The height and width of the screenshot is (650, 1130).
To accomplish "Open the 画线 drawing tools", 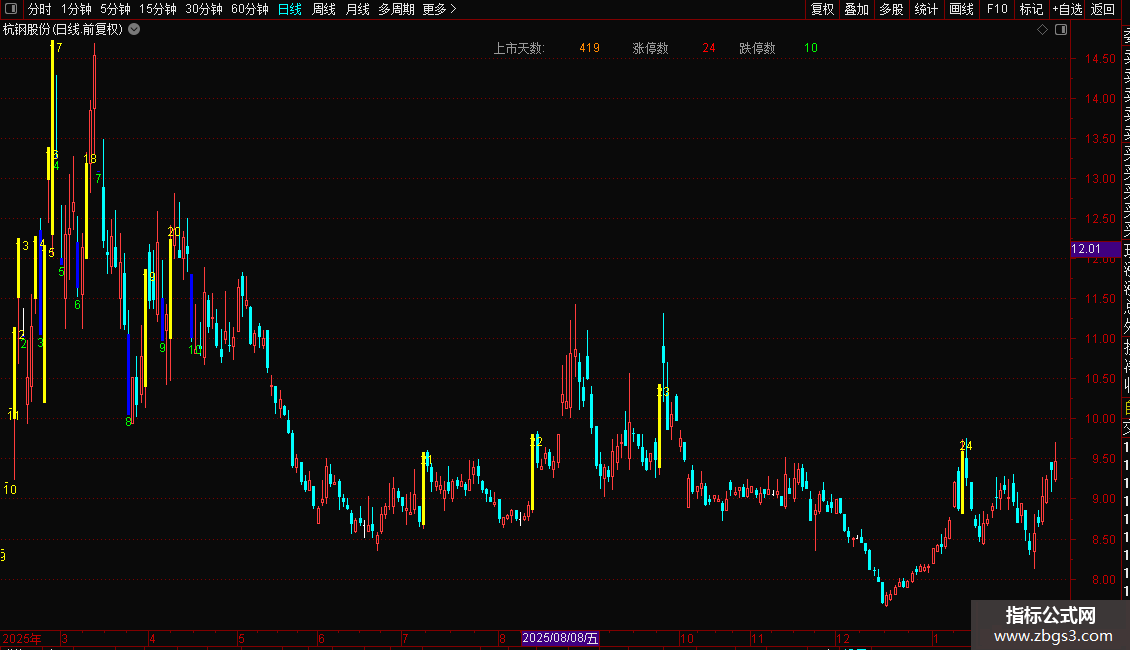I will pos(961,9).
